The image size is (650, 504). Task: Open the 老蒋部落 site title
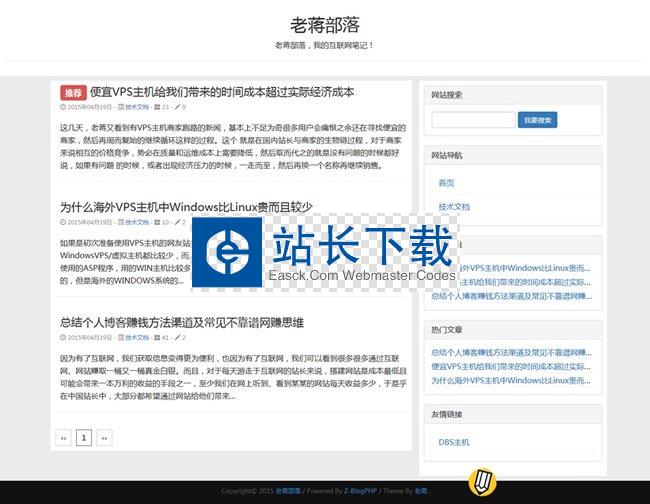point(325,25)
